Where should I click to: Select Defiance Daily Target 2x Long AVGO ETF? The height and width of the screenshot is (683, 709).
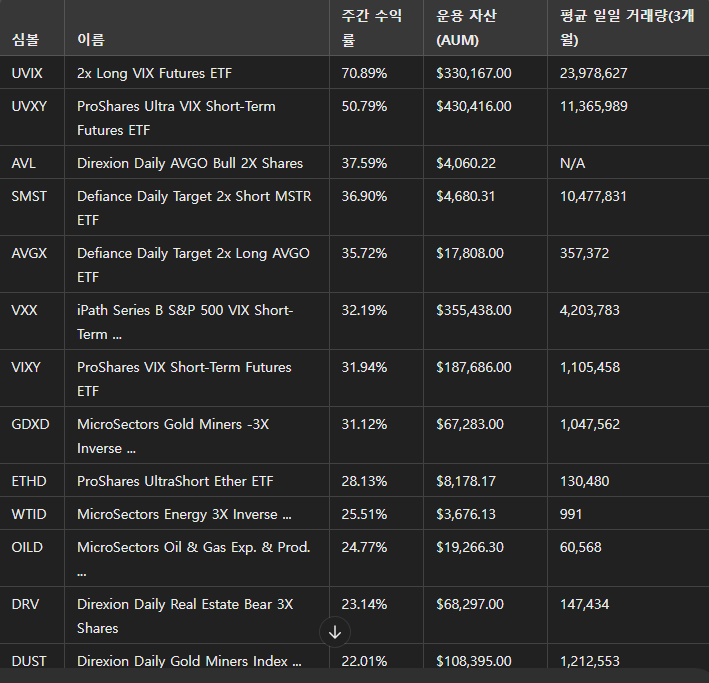point(194,265)
